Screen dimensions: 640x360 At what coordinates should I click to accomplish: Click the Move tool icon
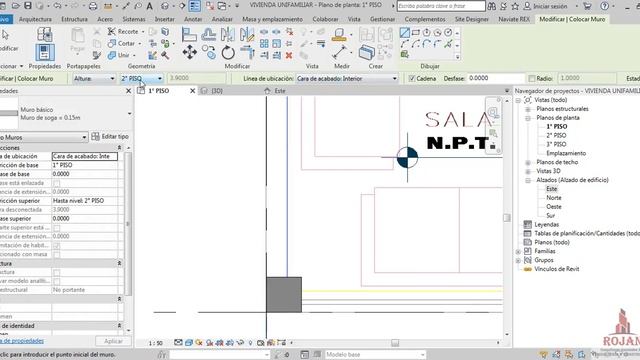pos(189,52)
